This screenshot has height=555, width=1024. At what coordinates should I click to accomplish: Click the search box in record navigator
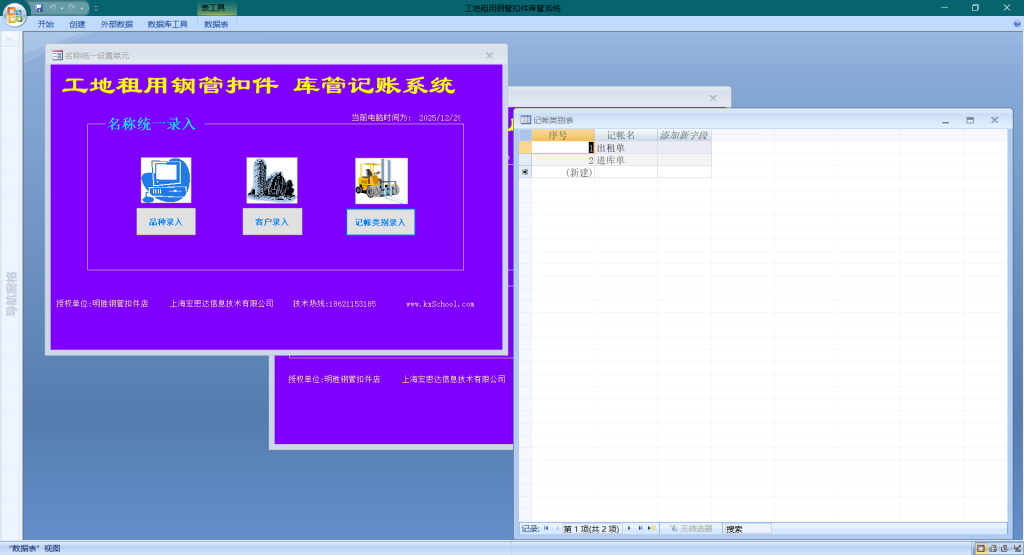[x=747, y=528]
